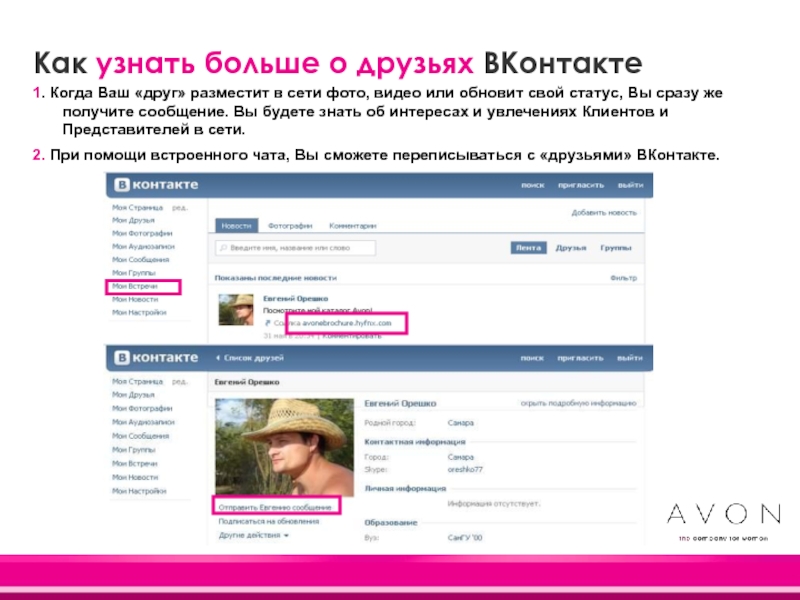Click 'Подписаться на обновления'
Viewport: 800px width, 600px height.
point(269,521)
